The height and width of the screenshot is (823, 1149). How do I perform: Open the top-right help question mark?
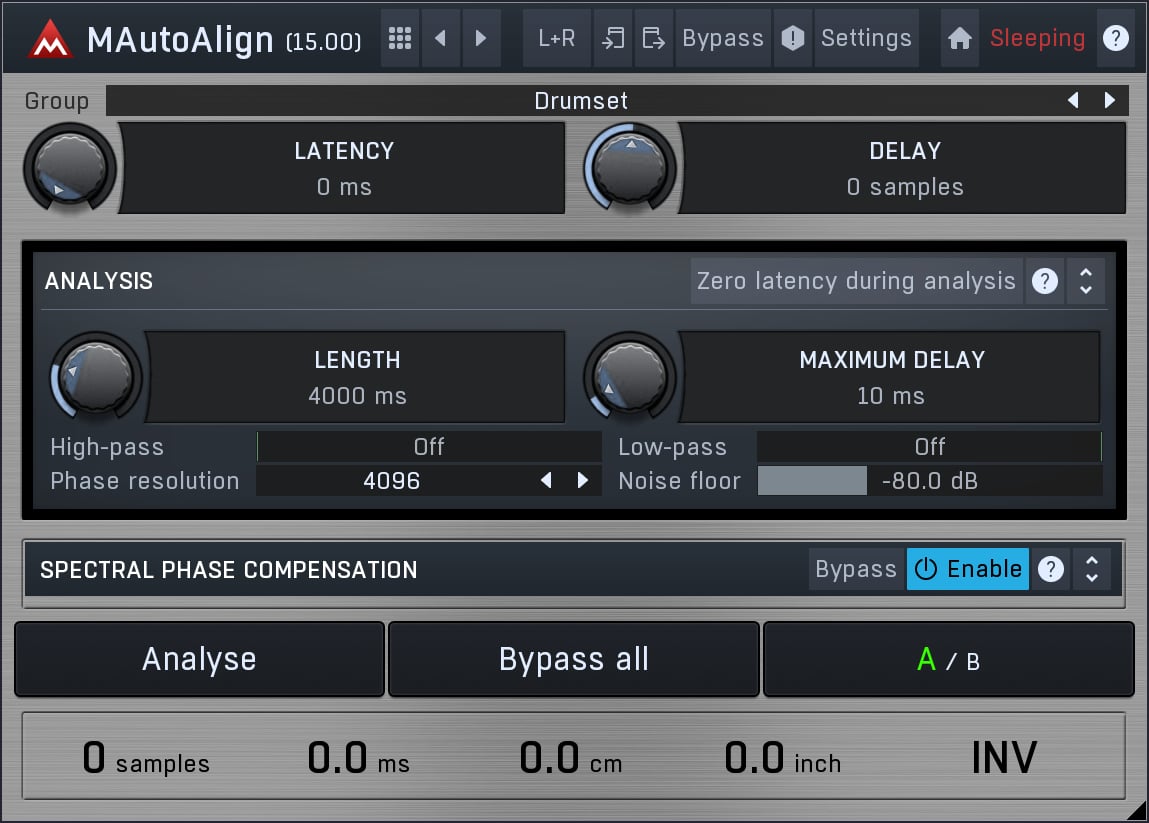1115,39
